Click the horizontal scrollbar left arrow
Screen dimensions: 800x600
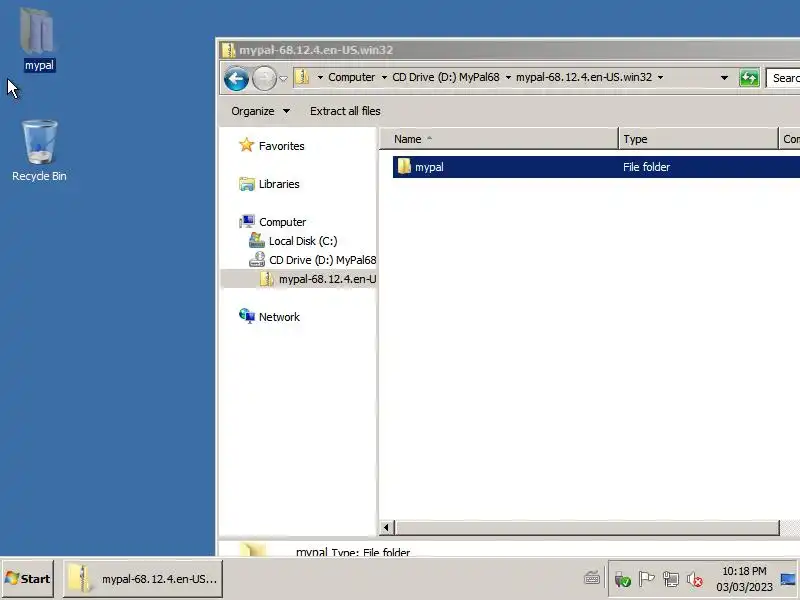386,528
